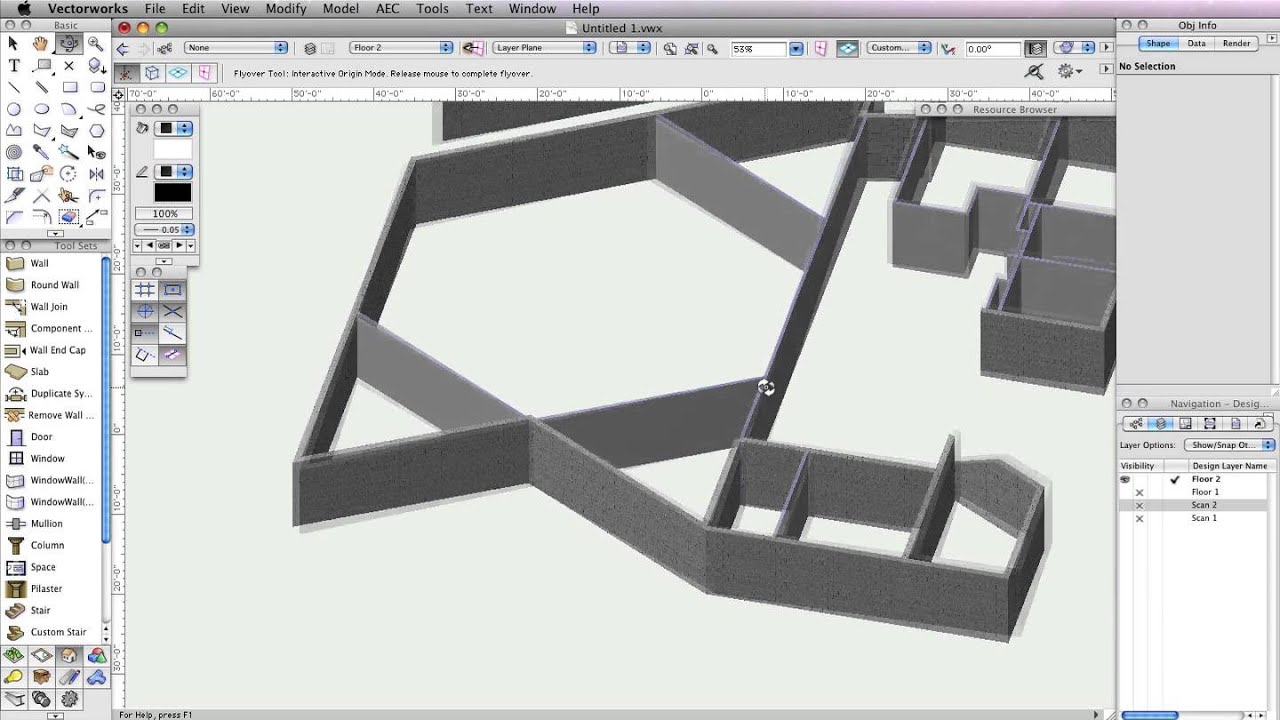This screenshot has height=720, width=1280.
Task: Toggle Snap to Intersection constraint
Action: point(173,312)
